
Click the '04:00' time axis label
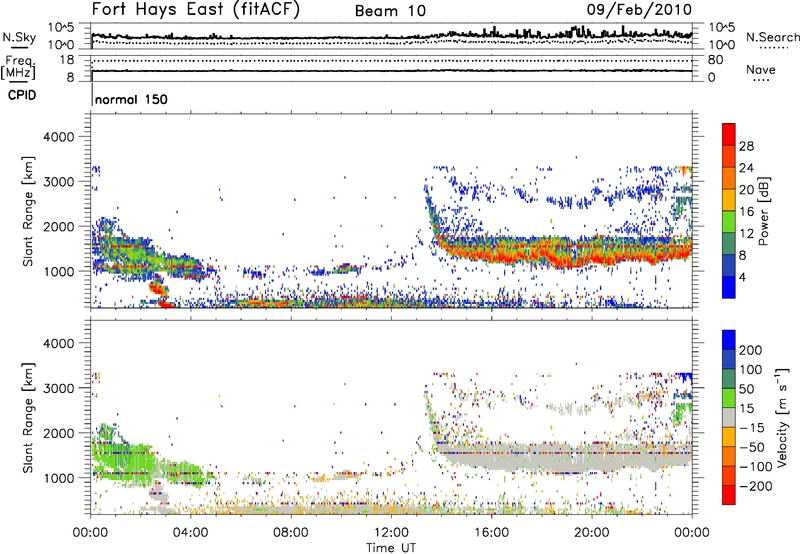[190, 533]
